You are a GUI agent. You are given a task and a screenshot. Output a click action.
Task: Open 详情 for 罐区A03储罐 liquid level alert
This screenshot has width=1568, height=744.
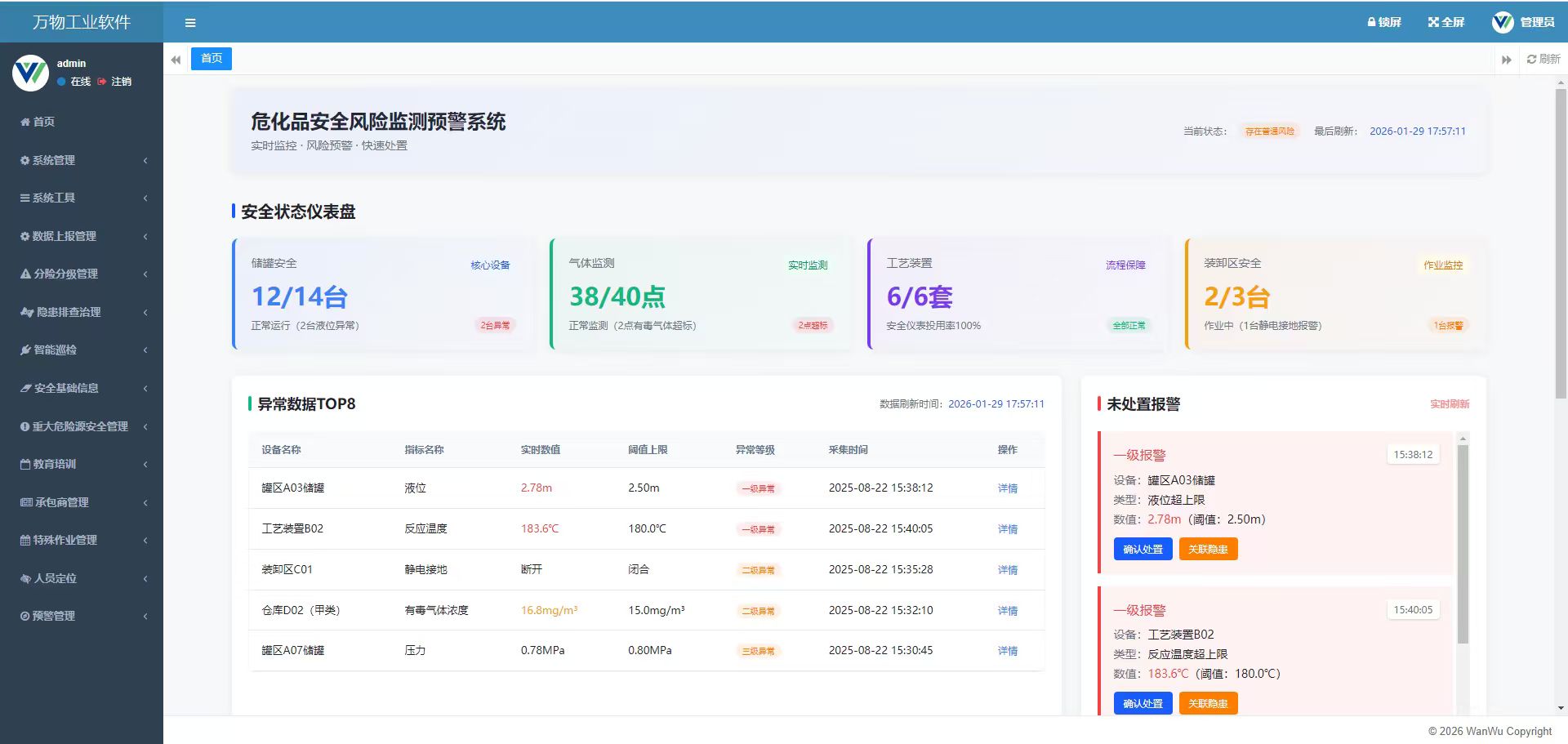coord(1007,488)
